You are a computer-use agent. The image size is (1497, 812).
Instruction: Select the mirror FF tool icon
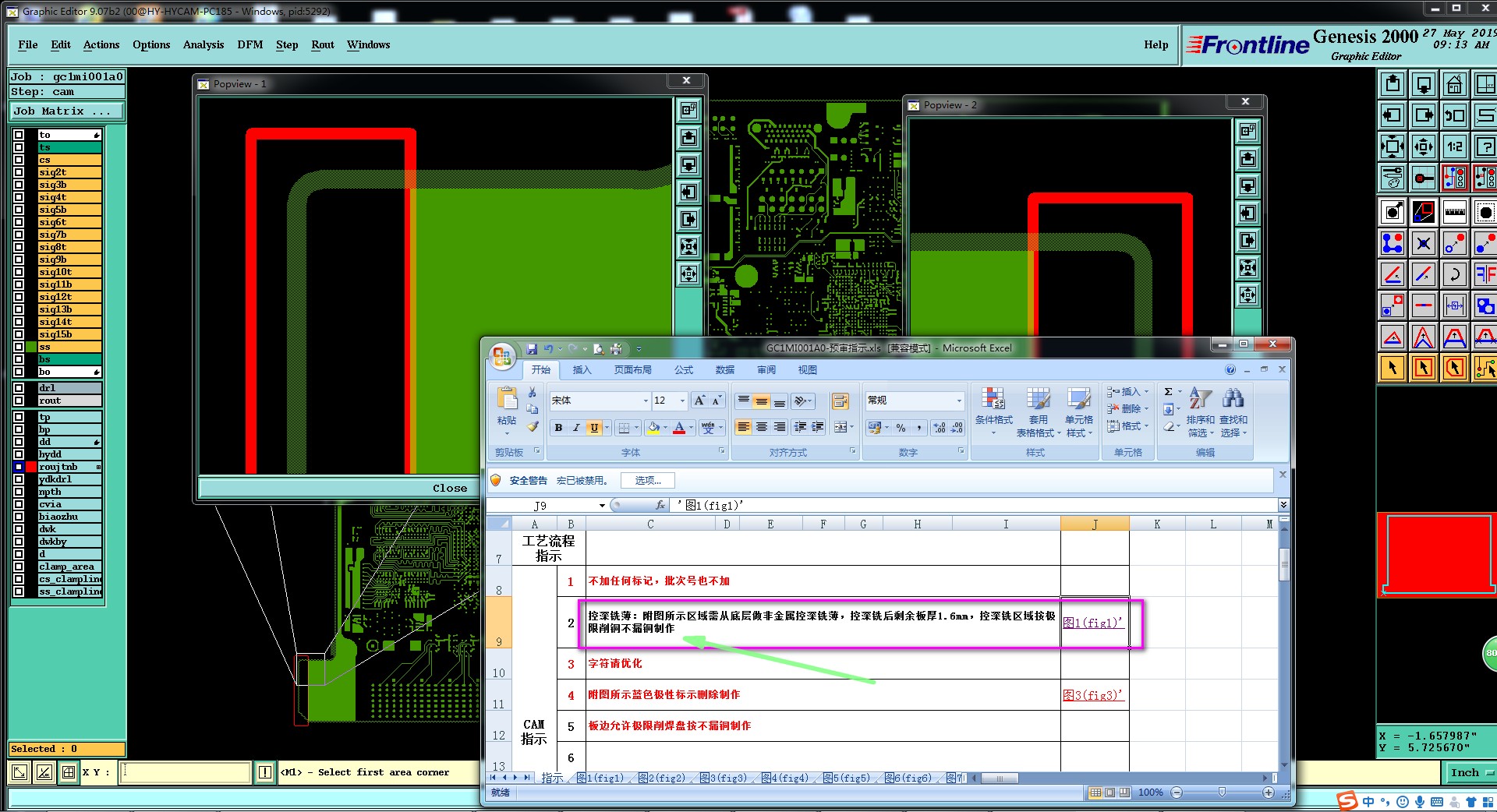pyautogui.click(x=1485, y=274)
